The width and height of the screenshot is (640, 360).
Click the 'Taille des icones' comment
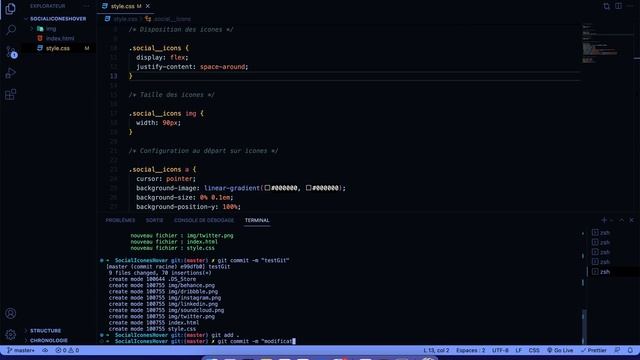171,95
